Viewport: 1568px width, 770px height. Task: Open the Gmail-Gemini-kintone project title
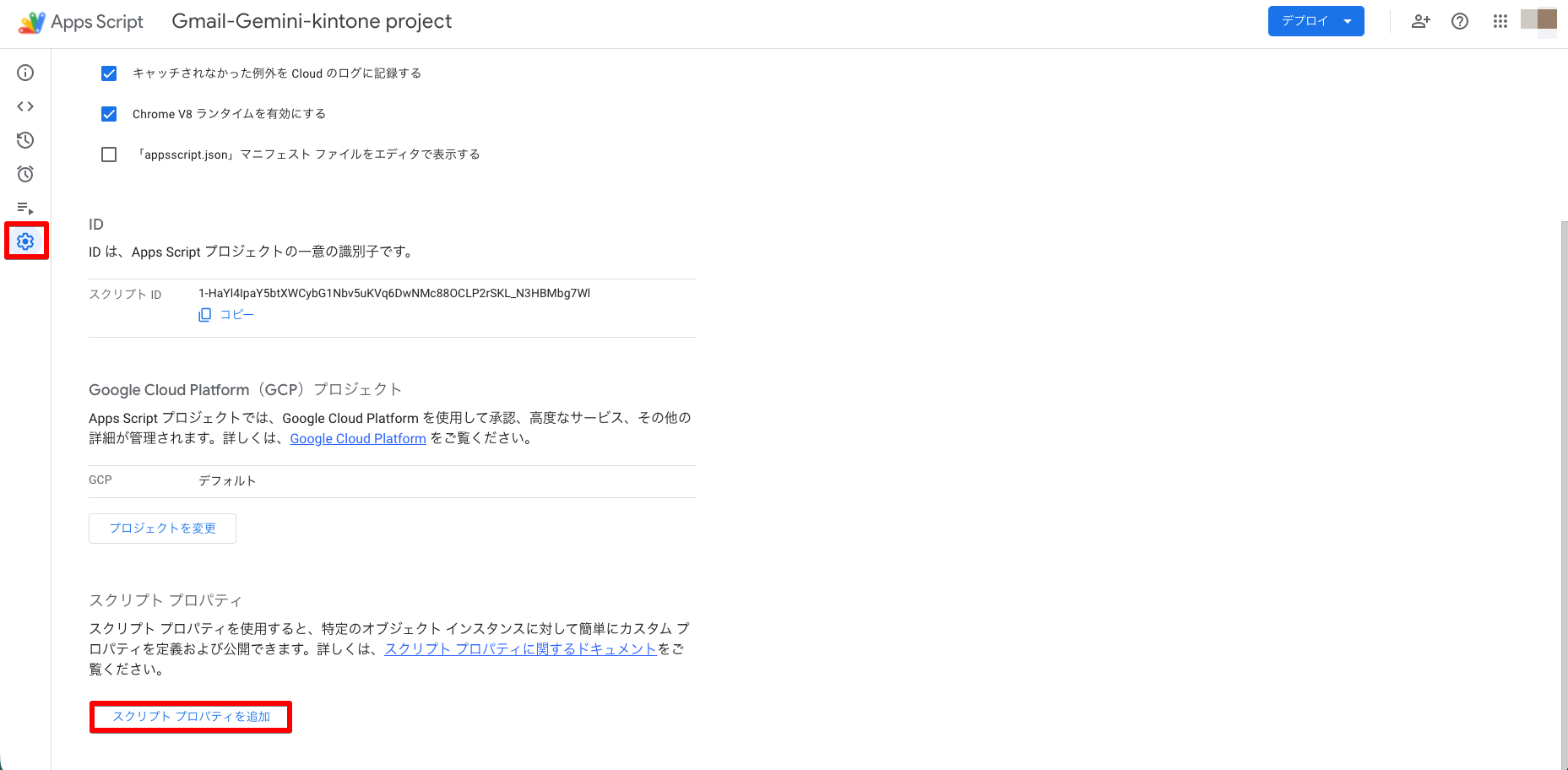pyautogui.click(x=312, y=22)
